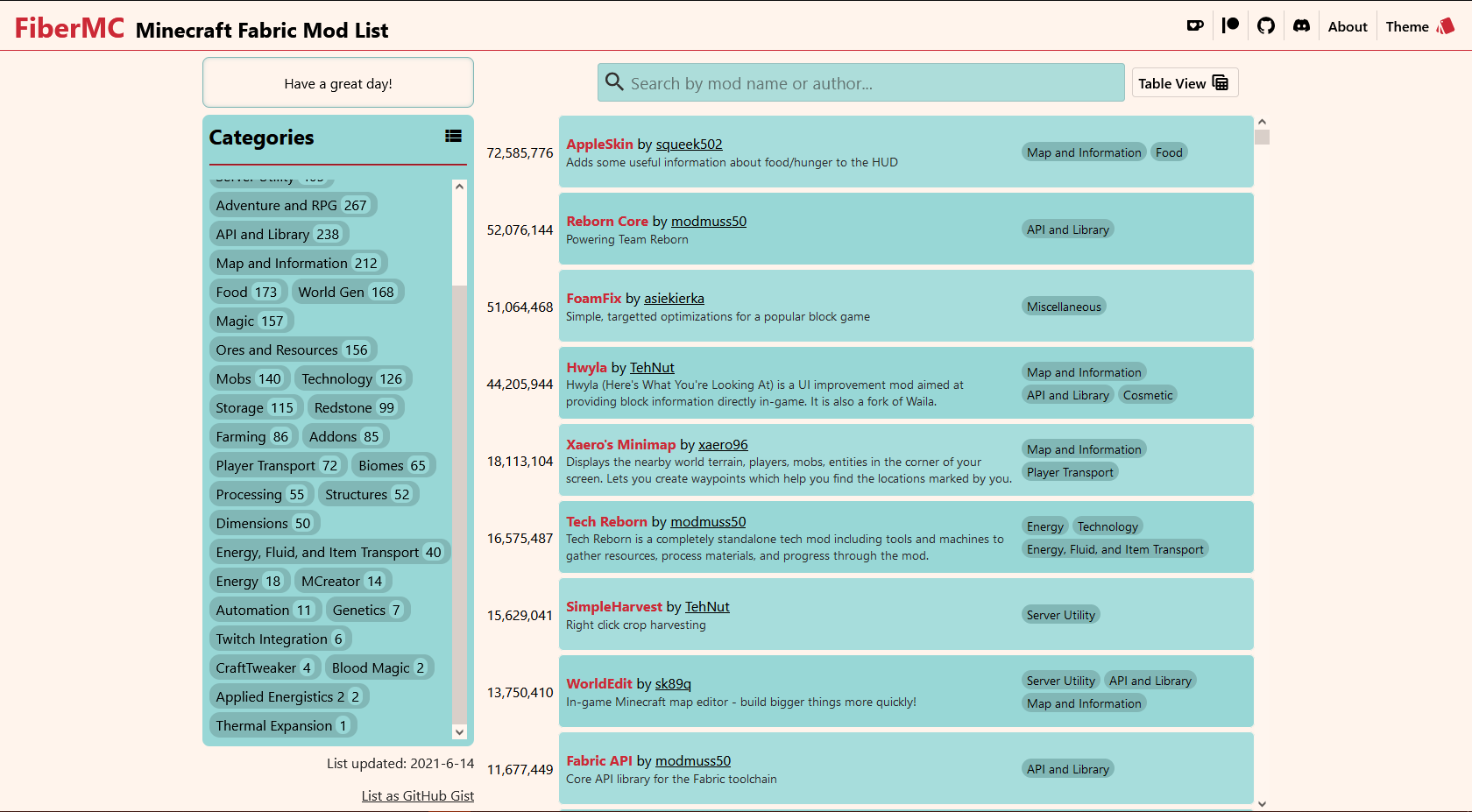Select the Applied Energistics 2 chip

tap(288, 696)
